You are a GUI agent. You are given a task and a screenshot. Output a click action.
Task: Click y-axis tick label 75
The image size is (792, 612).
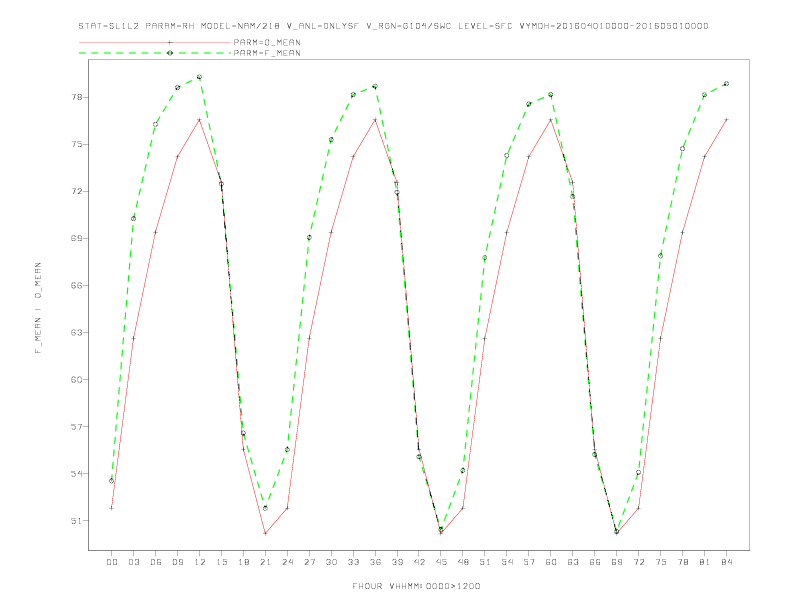click(x=76, y=144)
